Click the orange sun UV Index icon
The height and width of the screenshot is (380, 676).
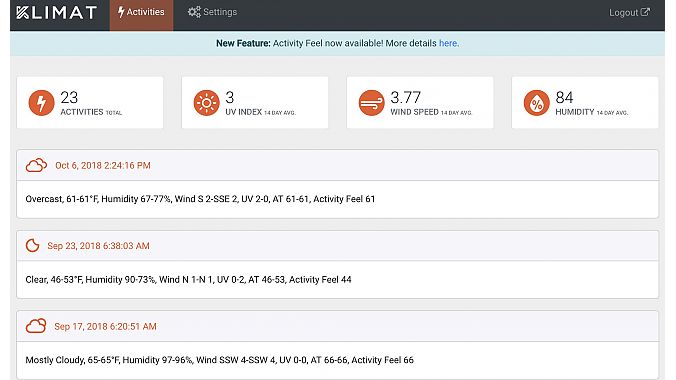[207, 103]
